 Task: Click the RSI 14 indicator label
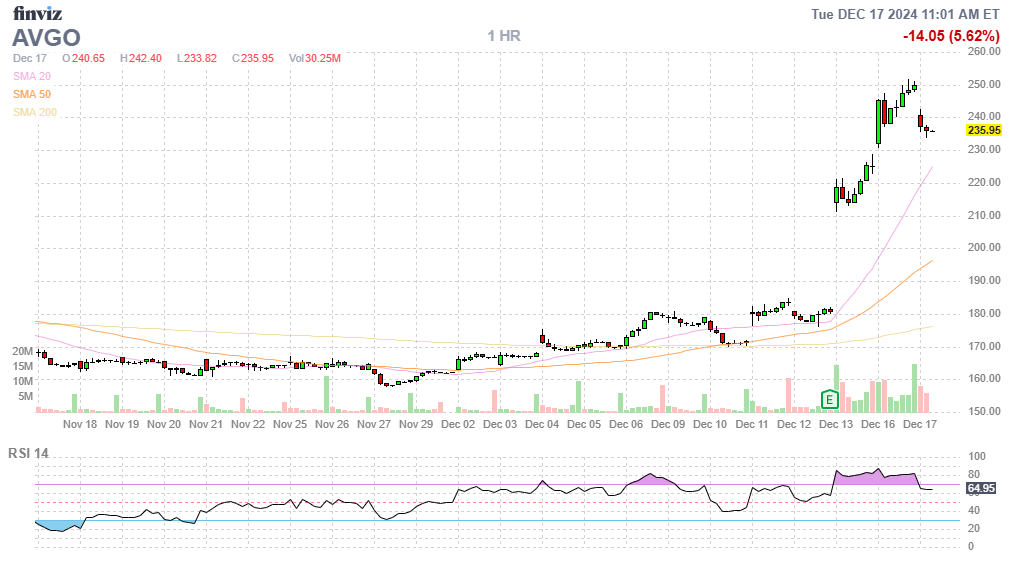(x=28, y=454)
